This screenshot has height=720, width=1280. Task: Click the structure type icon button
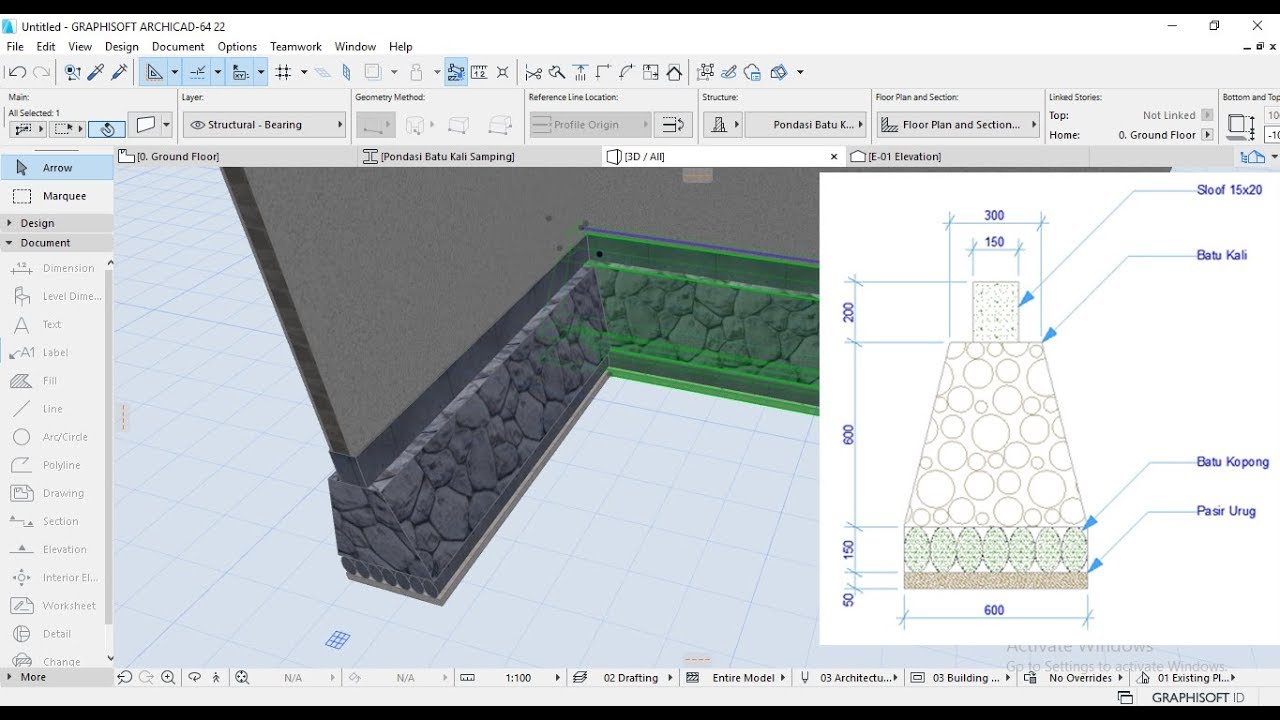pos(722,125)
